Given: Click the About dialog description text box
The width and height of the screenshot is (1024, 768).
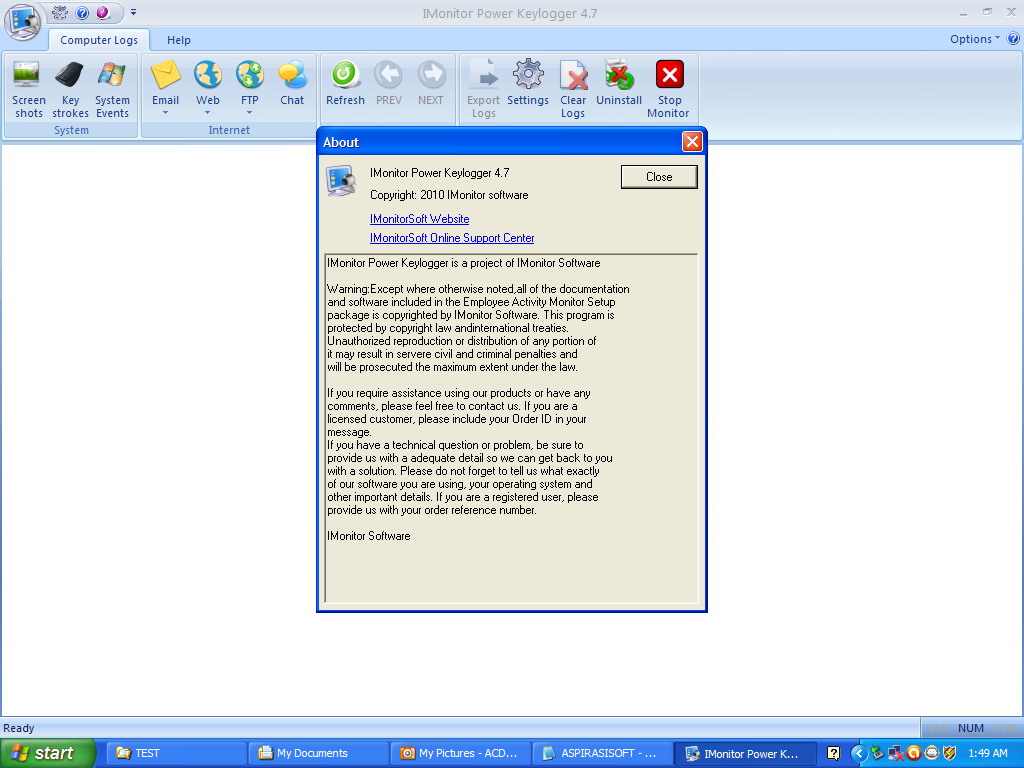Looking at the screenshot, I should pos(511,428).
